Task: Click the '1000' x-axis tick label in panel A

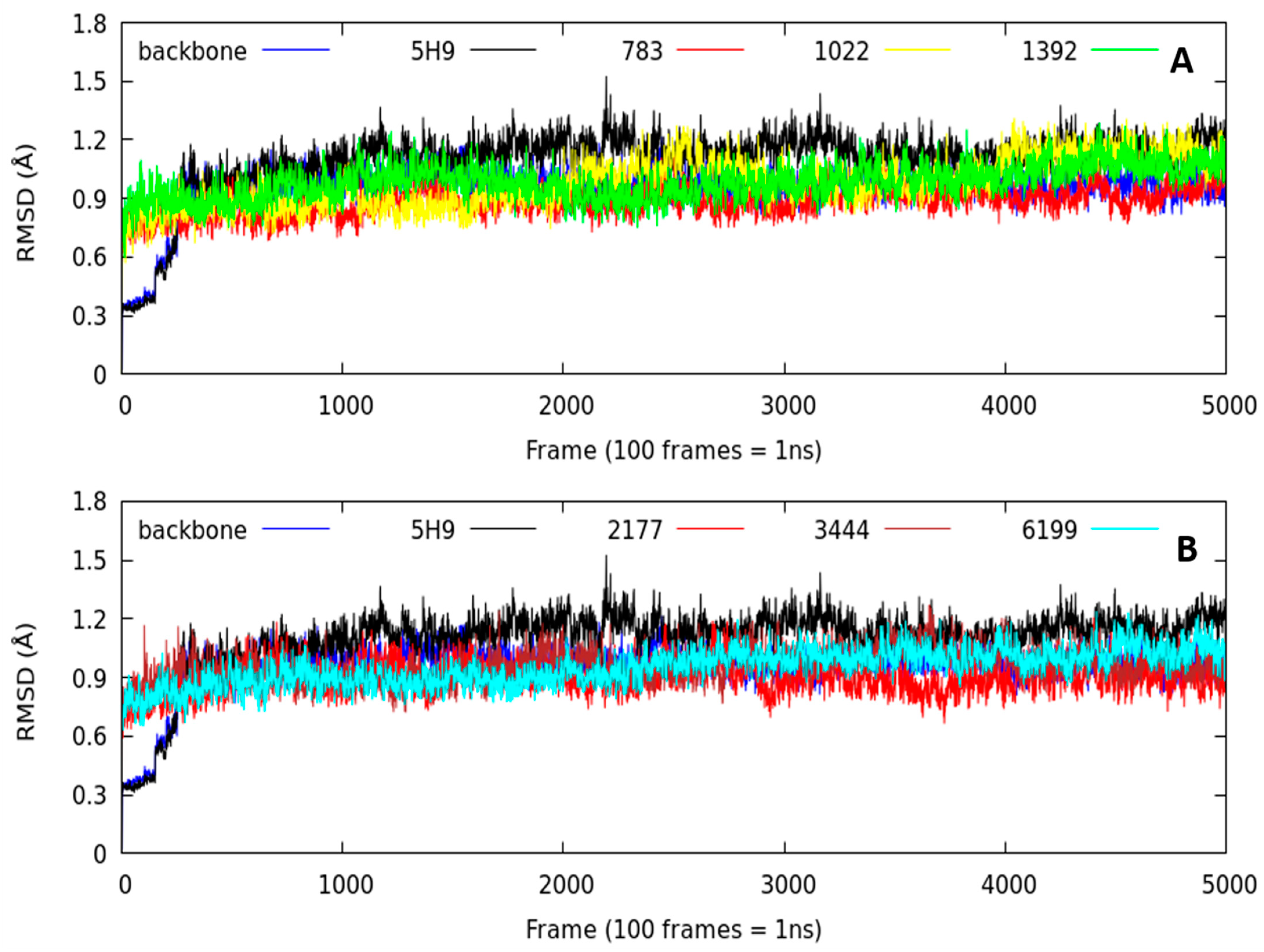Action: pos(346,406)
